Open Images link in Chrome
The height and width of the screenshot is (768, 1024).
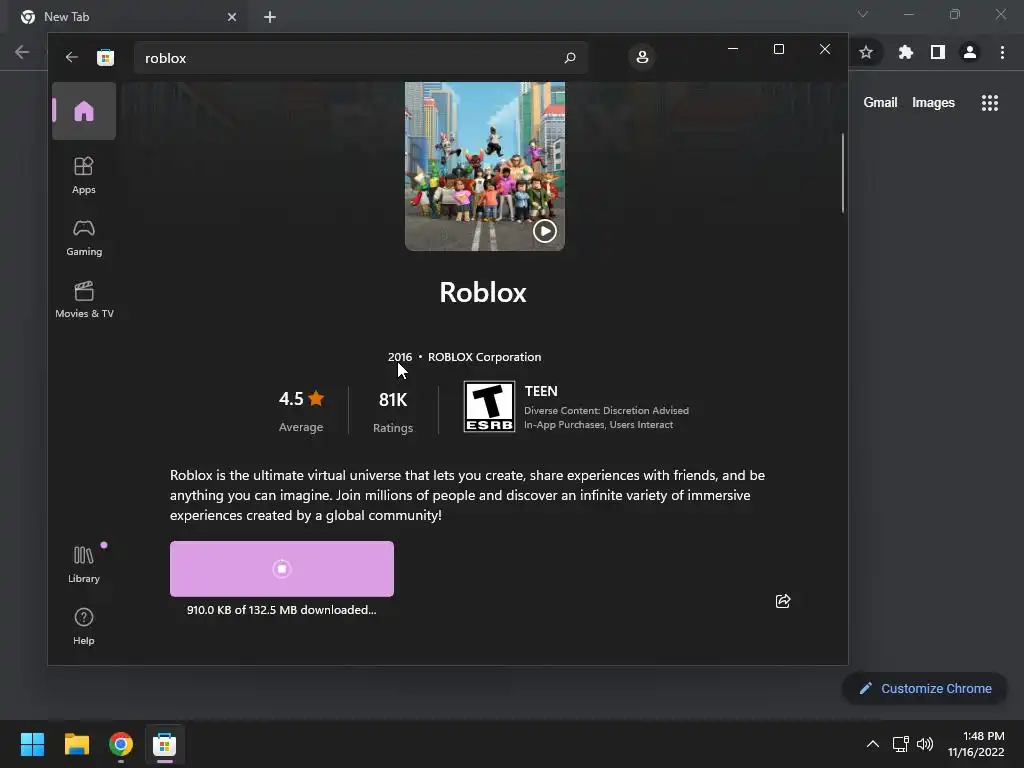933,103
